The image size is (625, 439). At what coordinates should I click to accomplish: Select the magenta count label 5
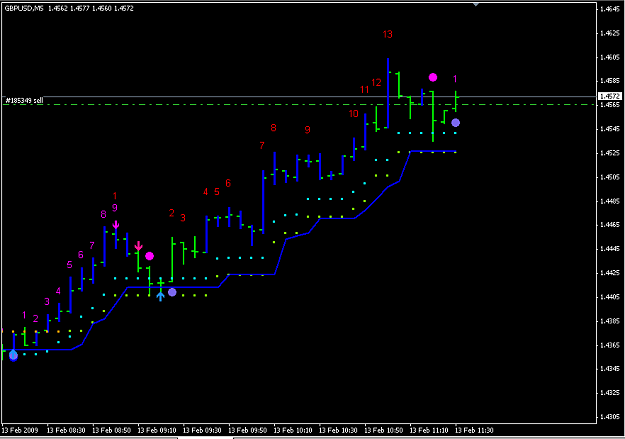pos(70,265)
